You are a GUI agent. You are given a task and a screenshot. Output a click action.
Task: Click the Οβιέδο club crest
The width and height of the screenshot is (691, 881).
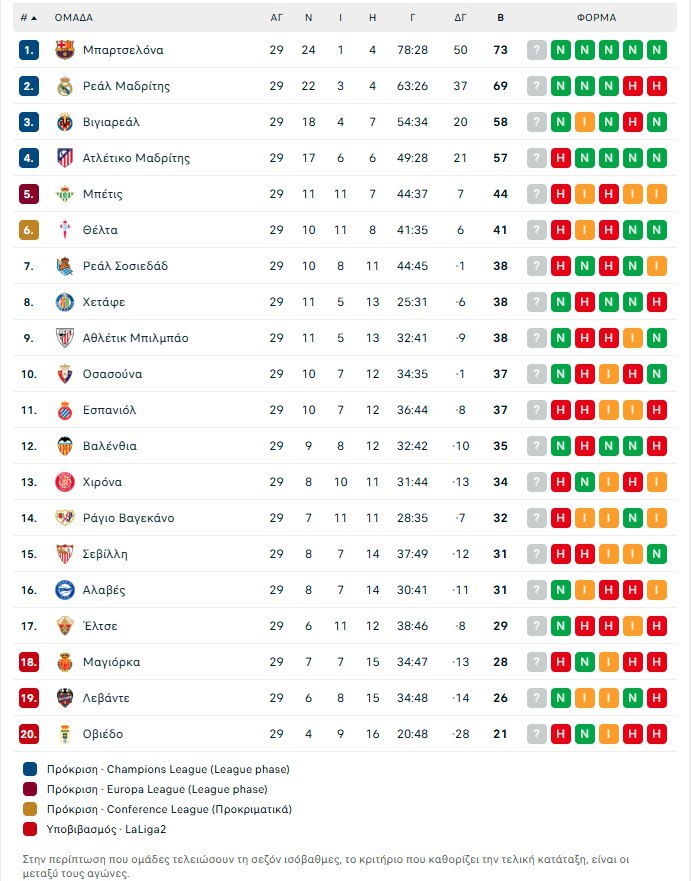pos(65,734)
